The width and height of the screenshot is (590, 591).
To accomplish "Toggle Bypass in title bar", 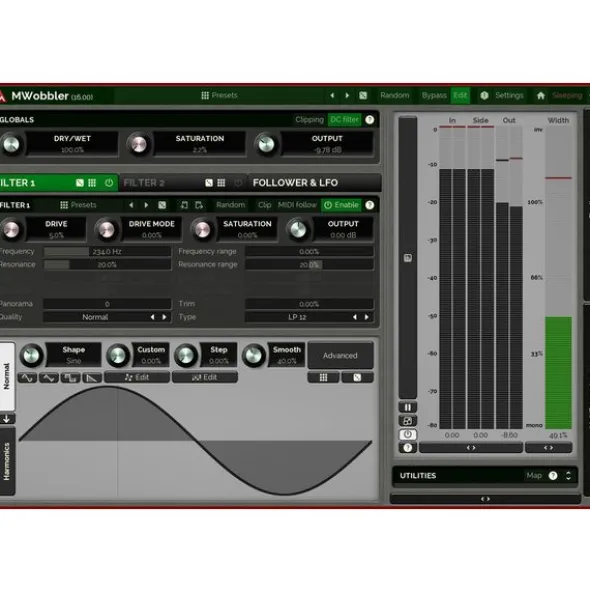I will pos(434,96).
